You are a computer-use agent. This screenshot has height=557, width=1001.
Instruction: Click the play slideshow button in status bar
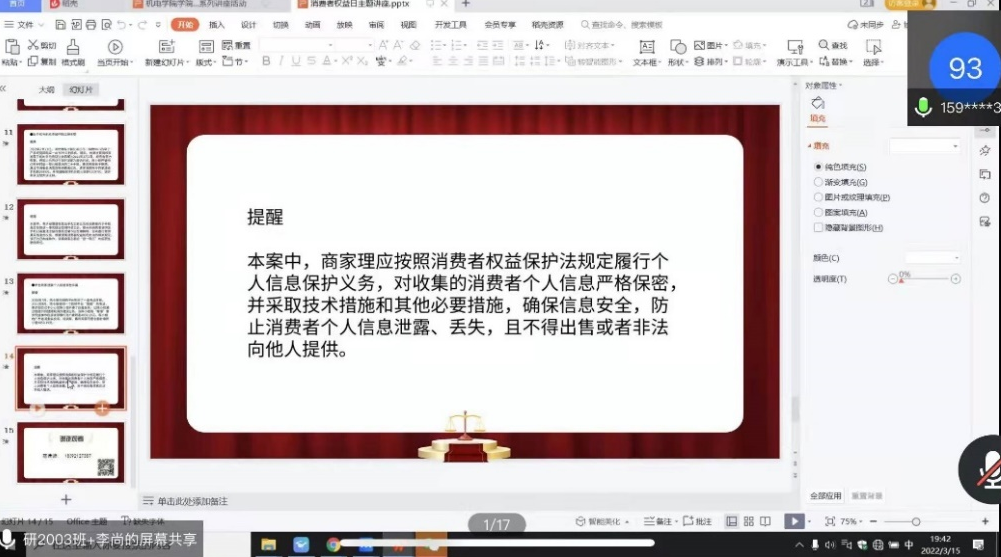pyautogui.click(x=792, y=521)
